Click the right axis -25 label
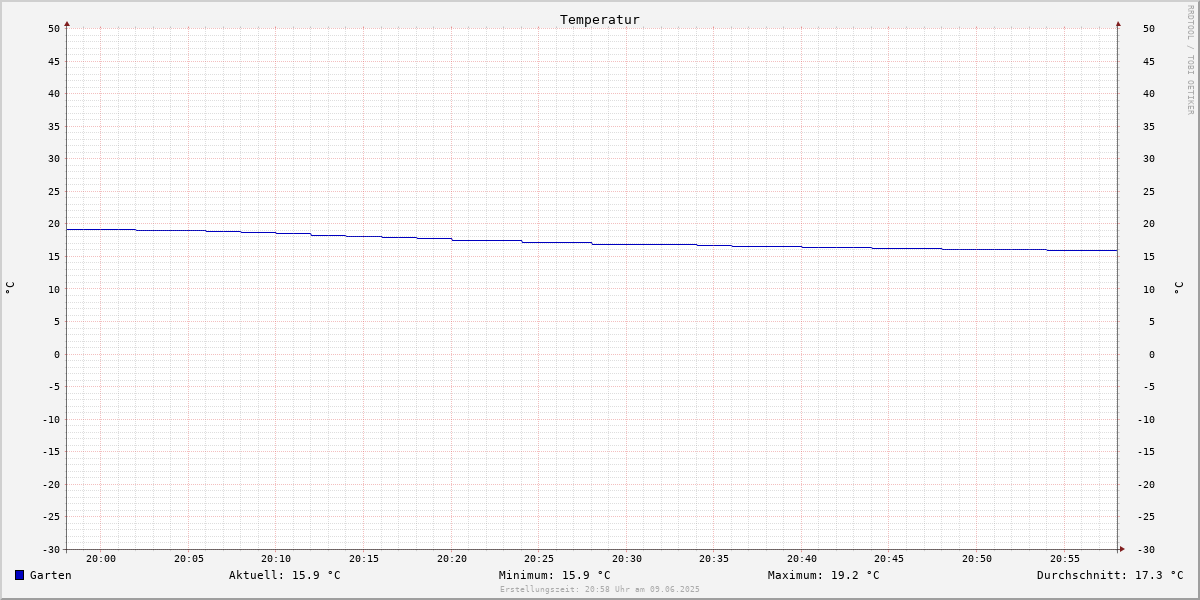 pos(1146,517)
